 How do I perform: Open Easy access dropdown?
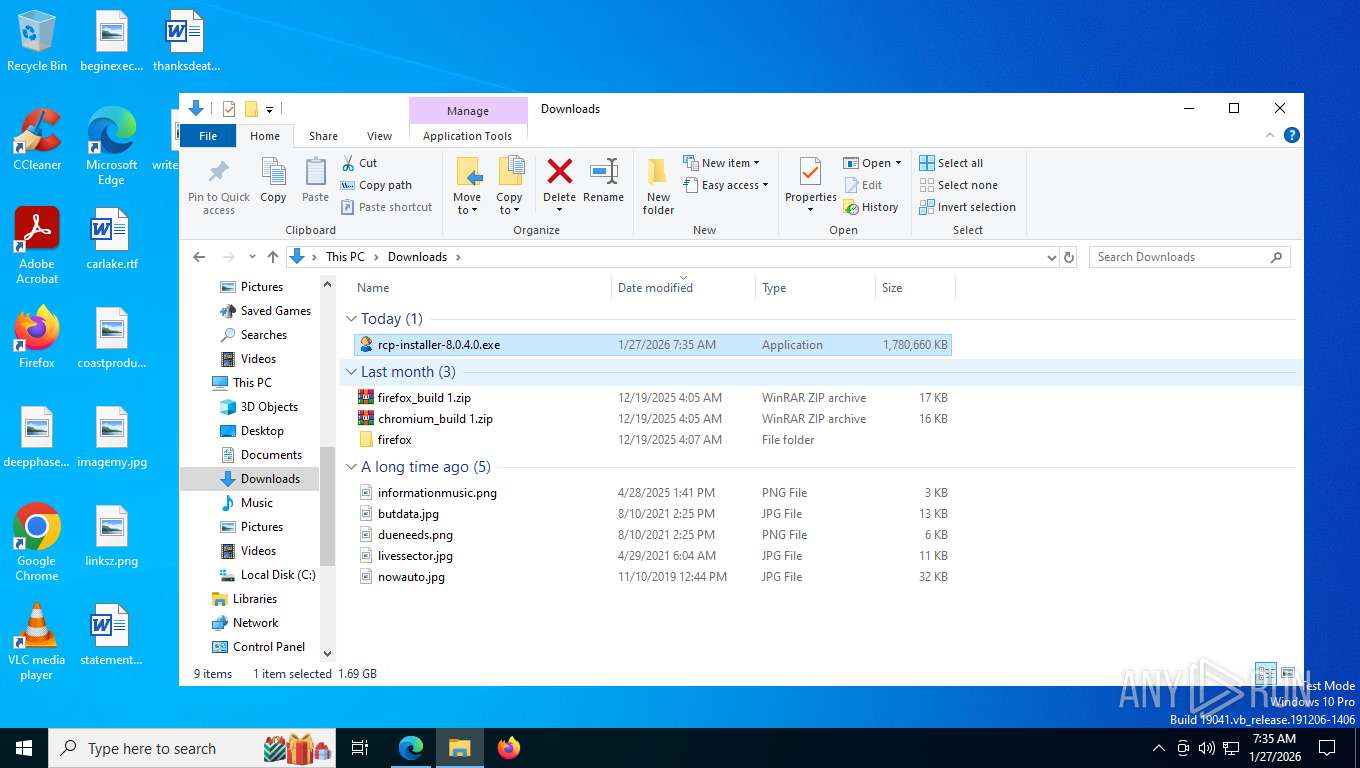(727, 185)
